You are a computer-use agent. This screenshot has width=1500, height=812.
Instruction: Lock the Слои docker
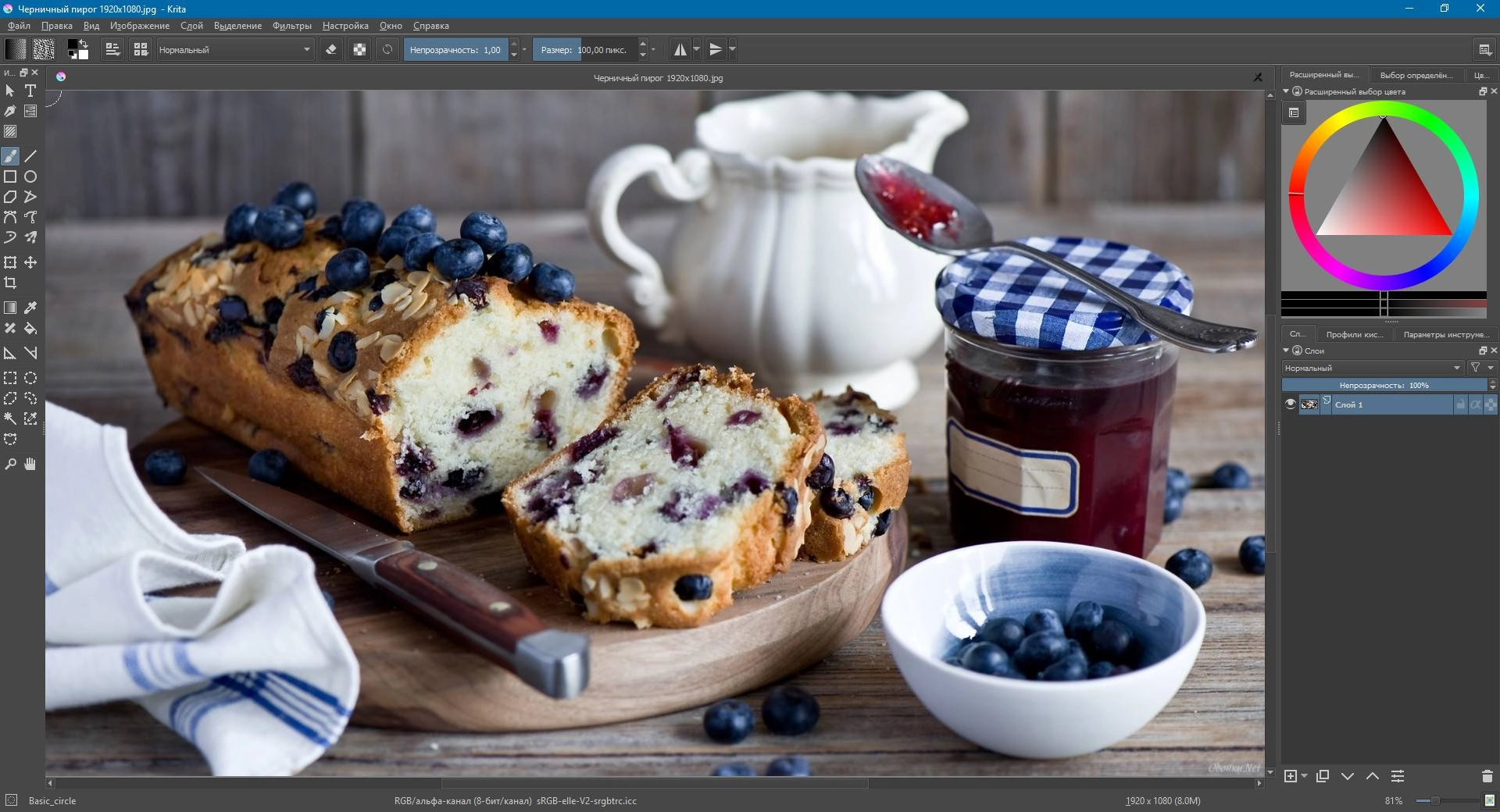1297,351
